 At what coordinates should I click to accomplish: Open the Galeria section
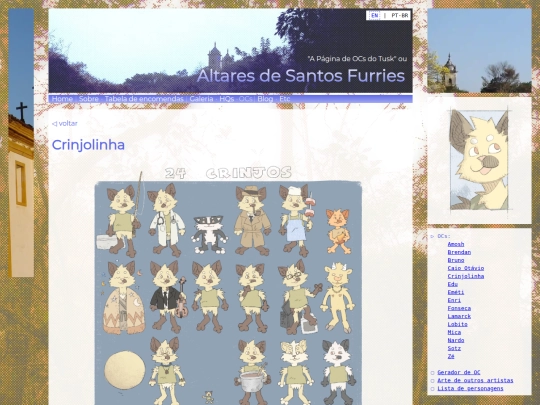tap(201, 99)
